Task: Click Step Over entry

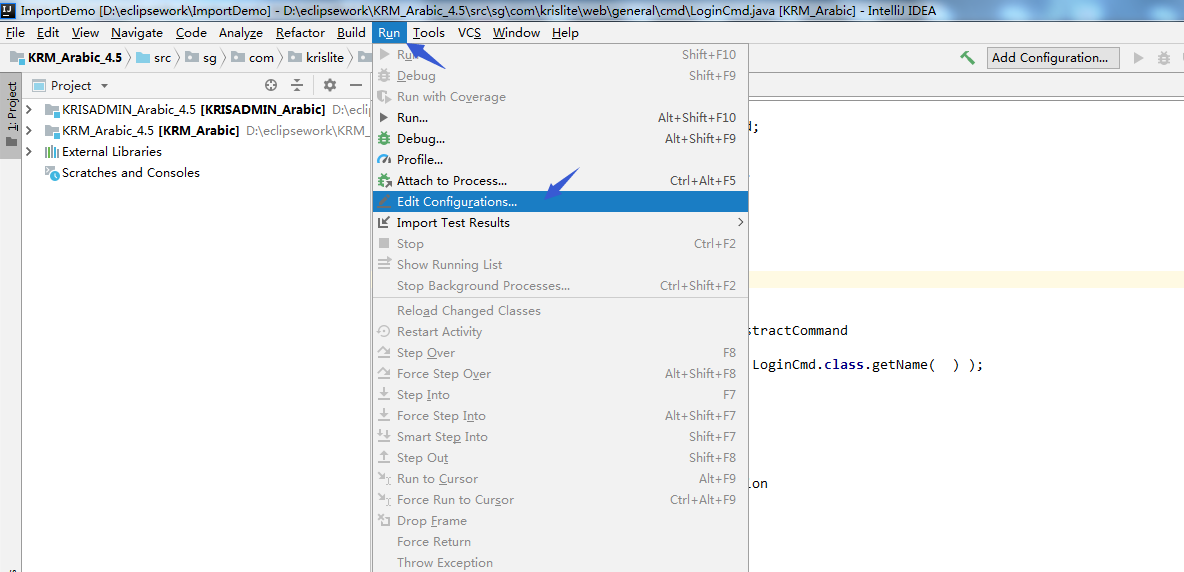Action: [560, 353]
